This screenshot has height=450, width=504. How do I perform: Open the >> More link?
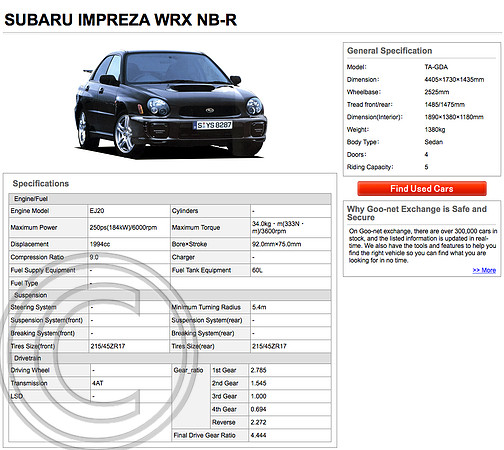point(484,270)
